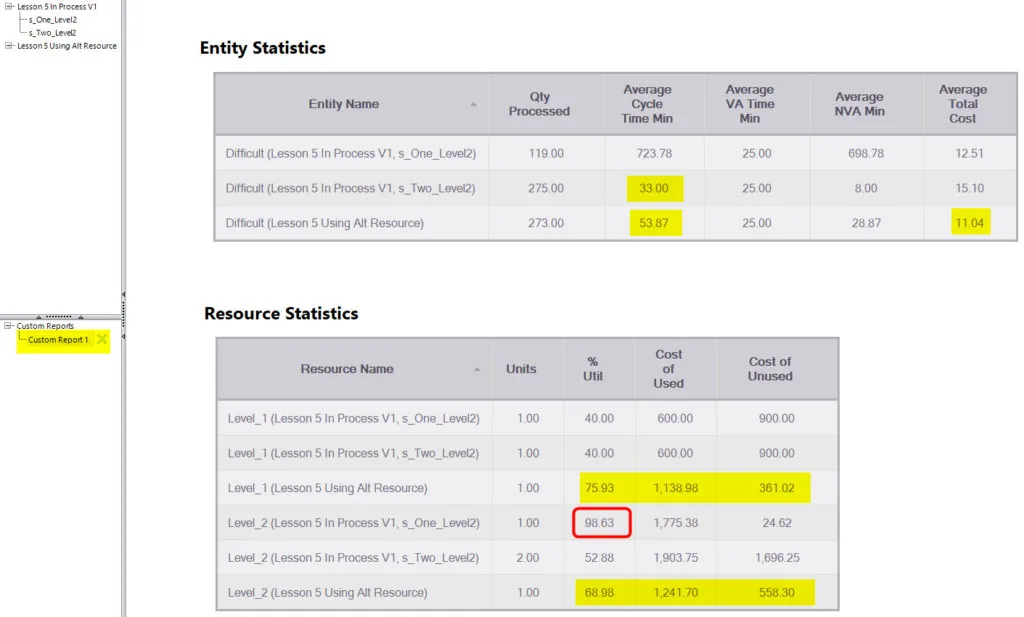Sort by the Resource Name column arrow
The height and width of the screenshot is (617, 1024).
(x=477, y=370)
